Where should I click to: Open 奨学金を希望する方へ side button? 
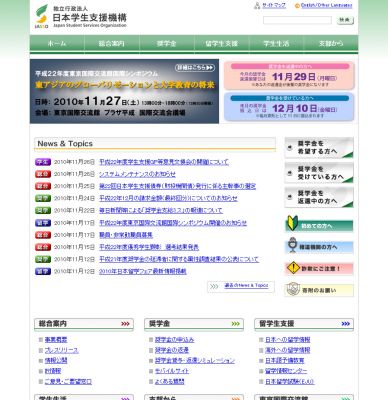pos(319,148)
